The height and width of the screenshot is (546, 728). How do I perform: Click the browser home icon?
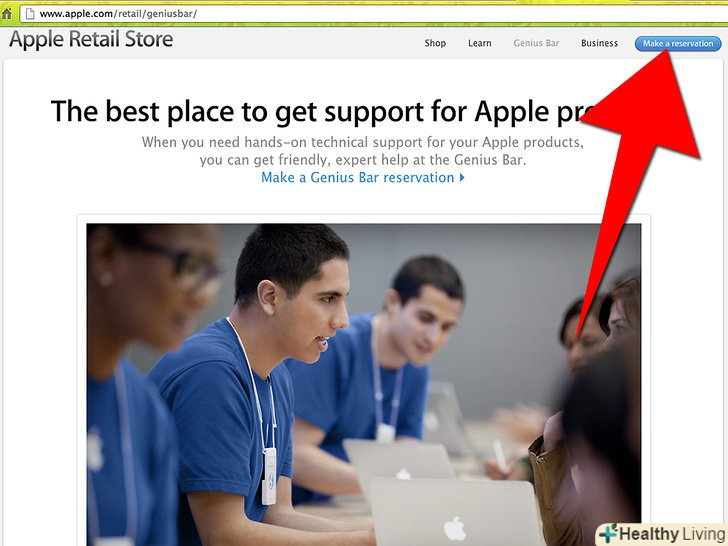click(x=7, y=14)
